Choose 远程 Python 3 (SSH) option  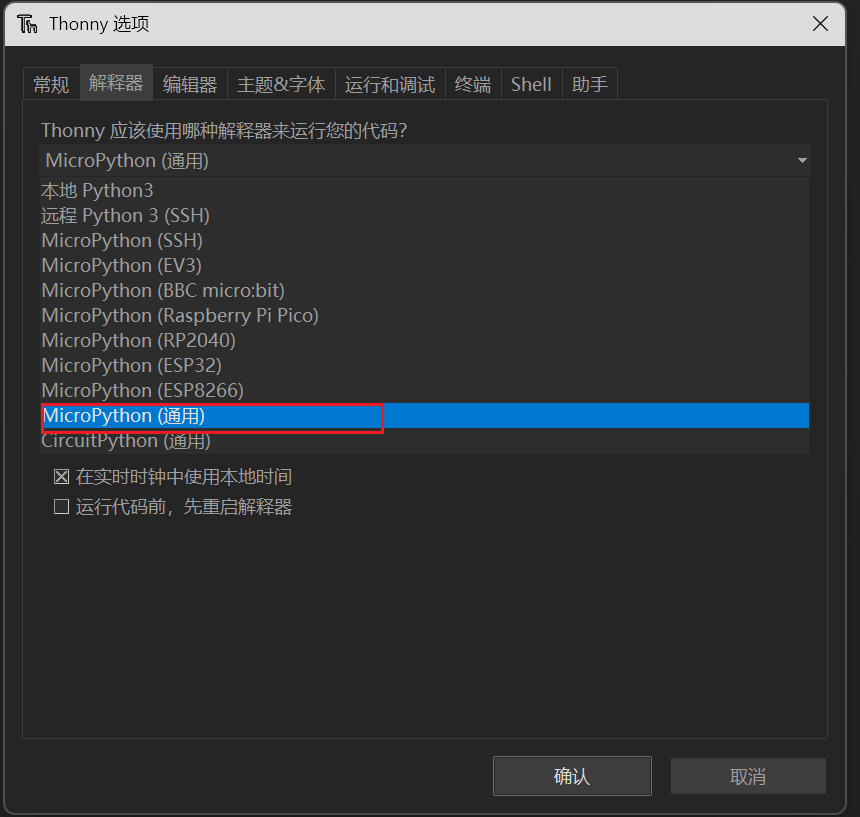coord(425,215)
